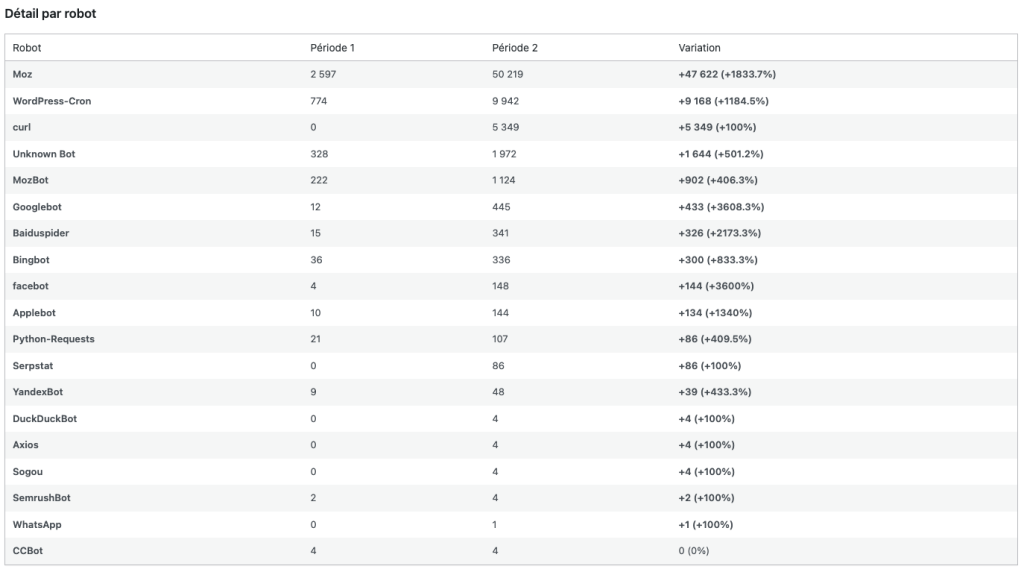This screenshot has height=569, width=1024.
Task: Click Bingbot Période 1 value 36
Action: [x=316, y=260]
